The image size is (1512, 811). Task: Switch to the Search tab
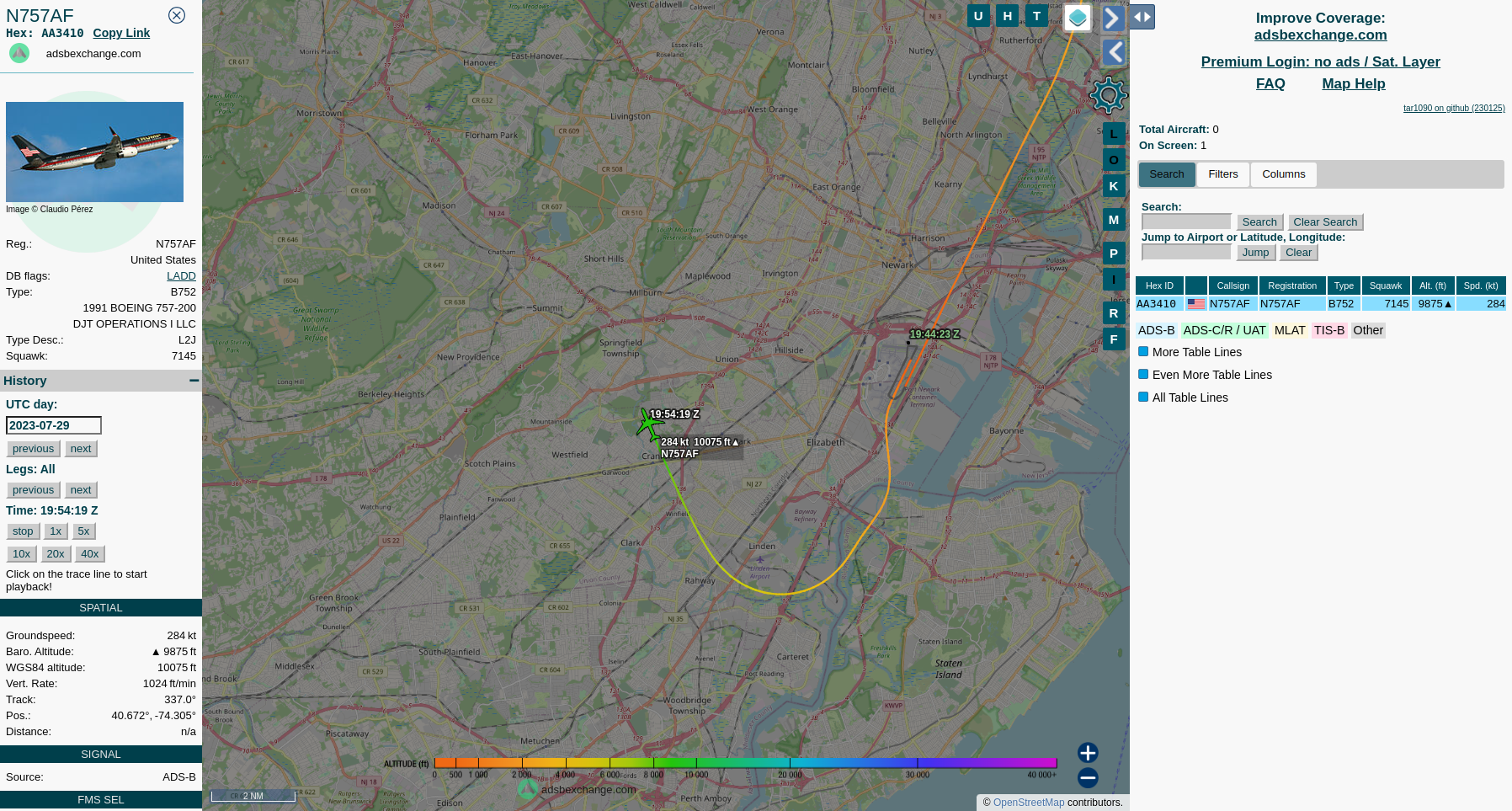pos(1167,174)
